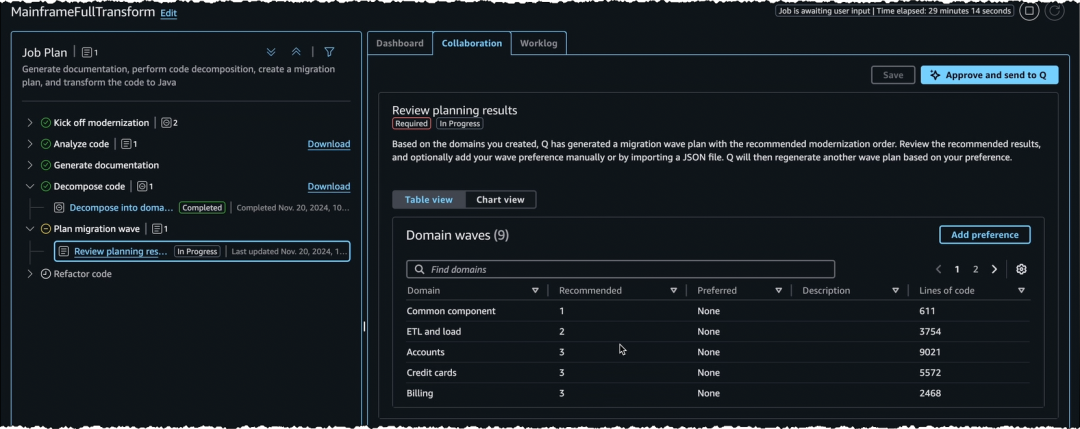The width and height of the screenshot is (1080, 429).
Task: Expand the Generate documentation step
Action: tap(30, 165)
